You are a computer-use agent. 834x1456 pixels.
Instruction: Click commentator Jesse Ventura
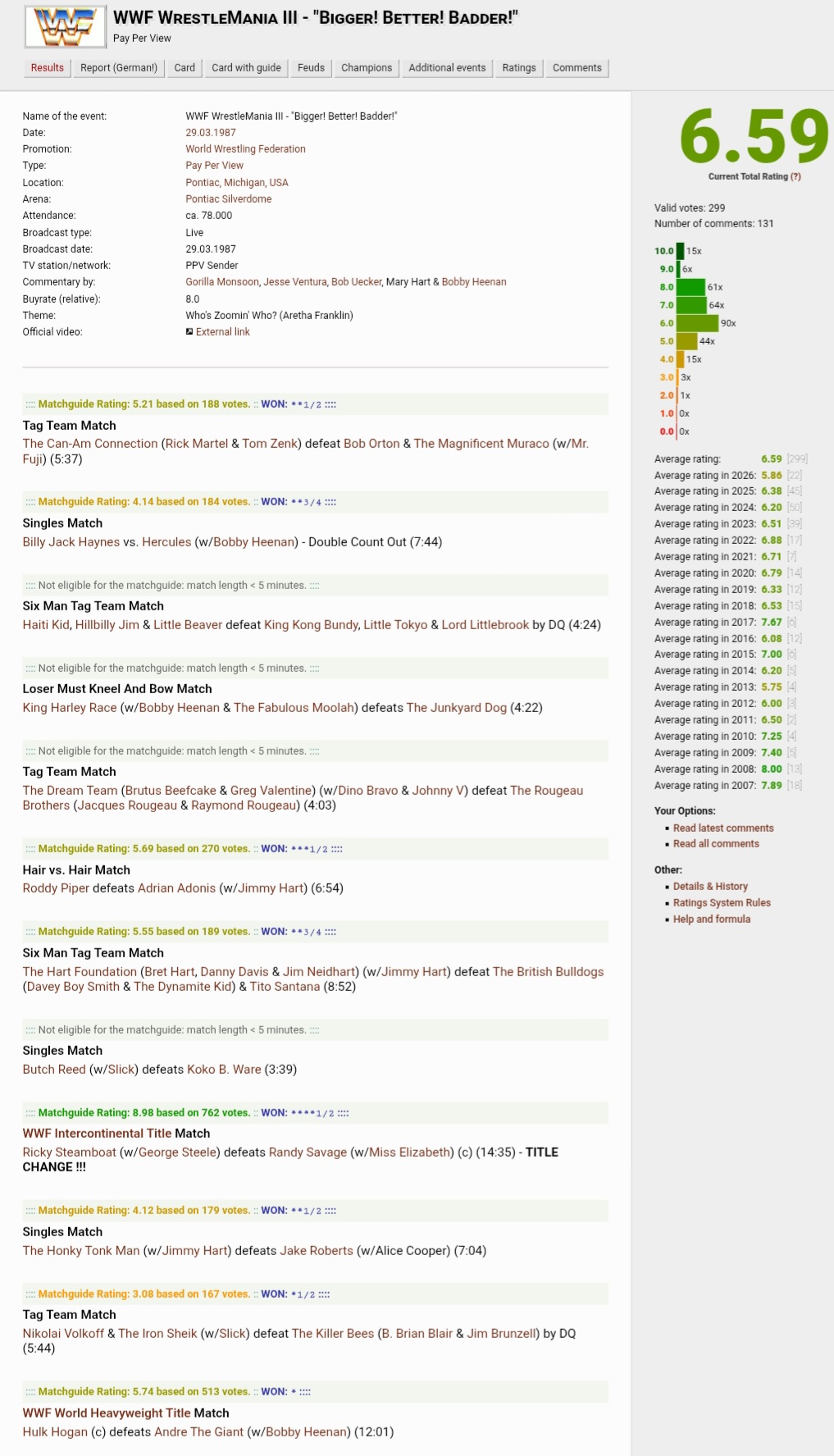(x=295, y=282)
